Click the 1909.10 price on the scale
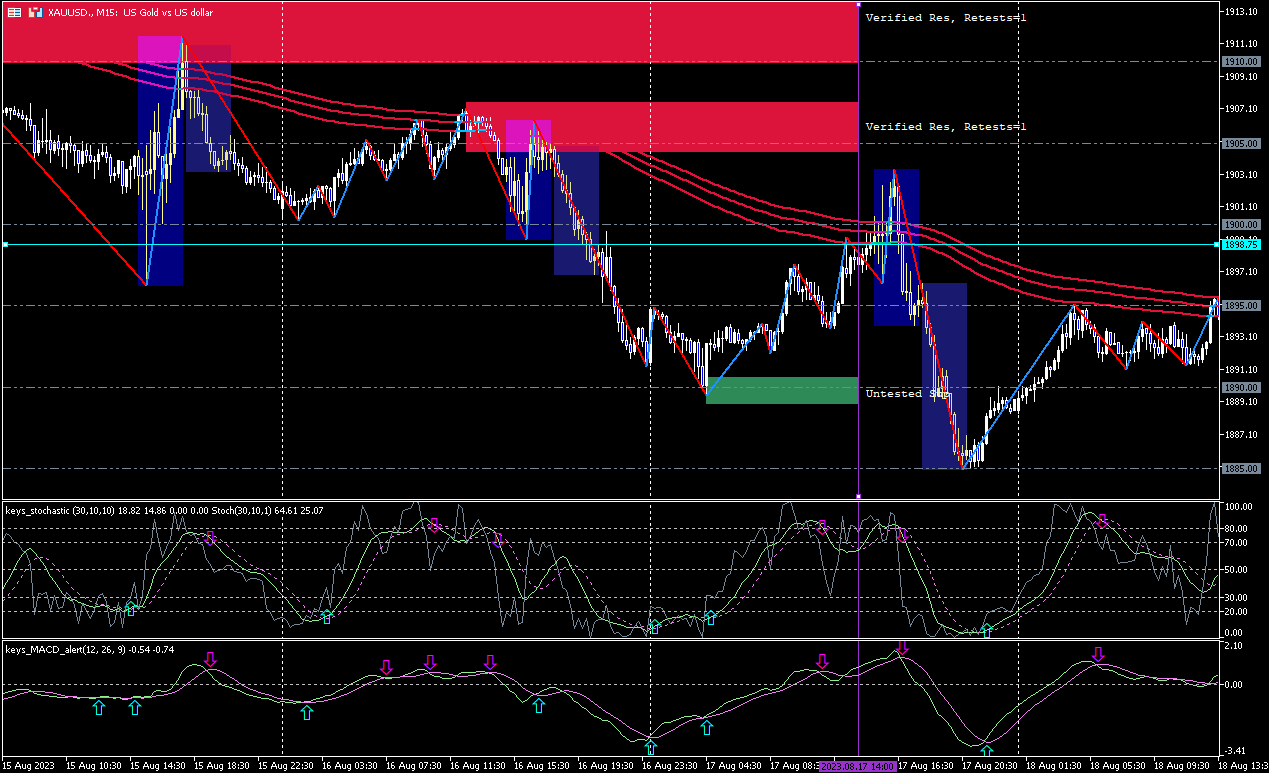The height and width of the screenshot is (773, 1269). click(x=1241, y=76)
